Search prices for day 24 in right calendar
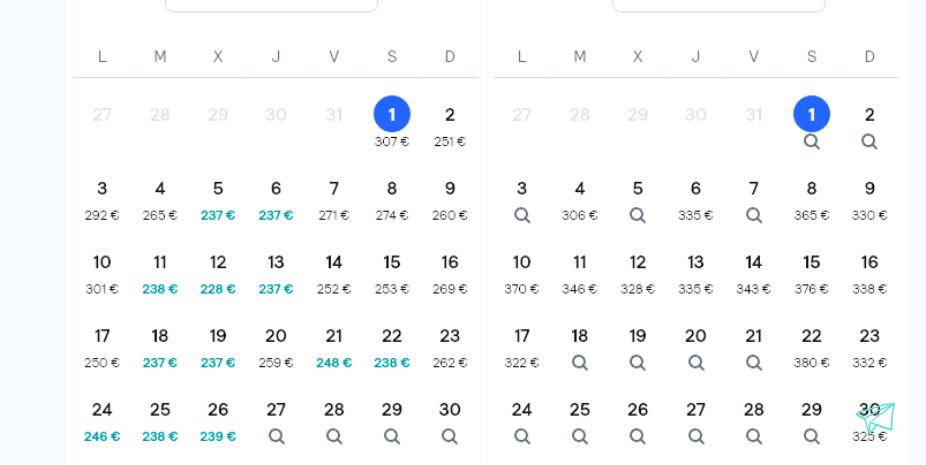Image resolution: width=926 pixels, height=465 pixels. pyautogui.click(x=521, y=436)
